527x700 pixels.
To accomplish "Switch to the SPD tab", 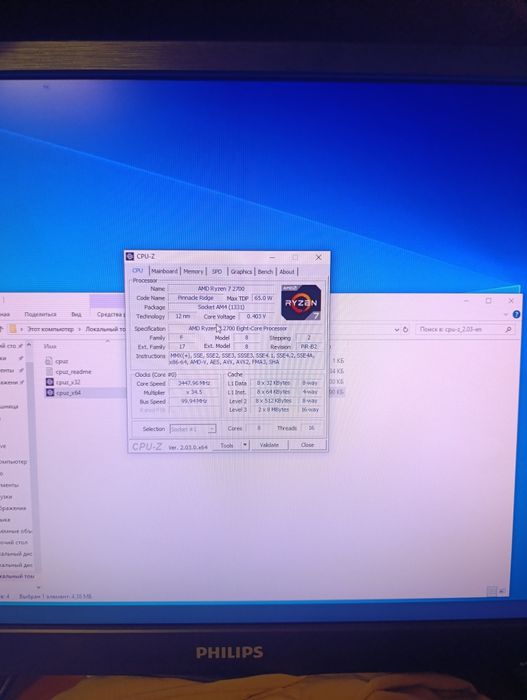I will point(217,271).
